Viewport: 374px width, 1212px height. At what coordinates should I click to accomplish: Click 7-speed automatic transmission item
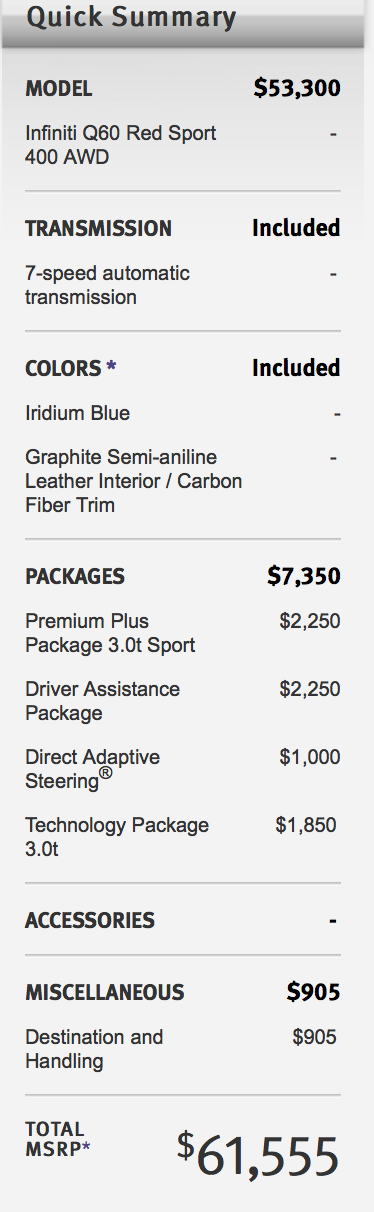click(107, 285)
